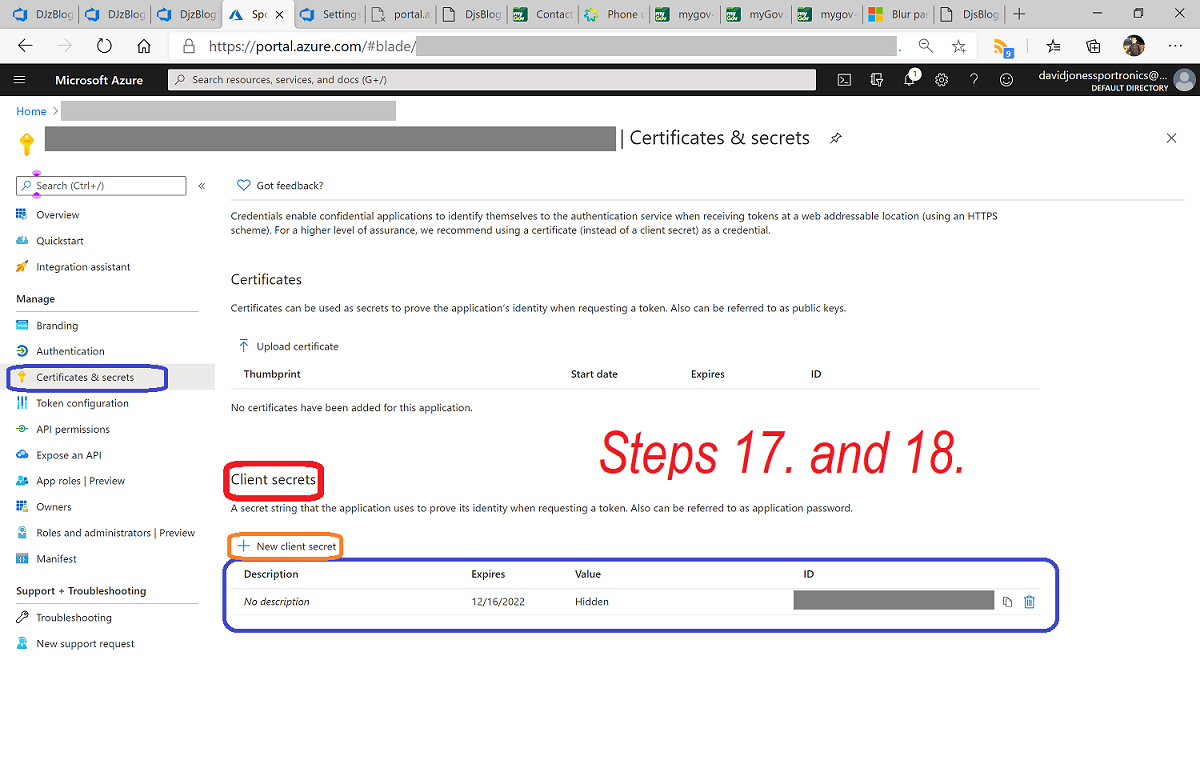Click the zoom magnifier icon in address bar

pyautogui.click(x=926, y=46)
